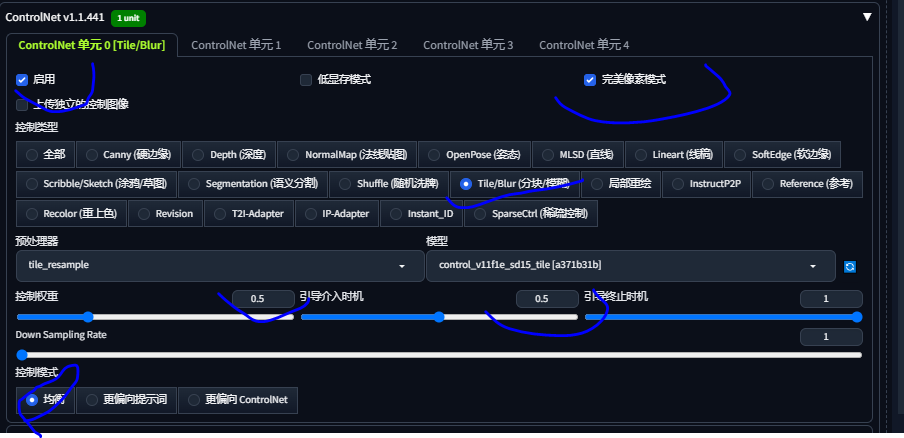904x438 pixels.
Task: Switch to ControlNet 单元 1 tab
Action: click(236, 45)
